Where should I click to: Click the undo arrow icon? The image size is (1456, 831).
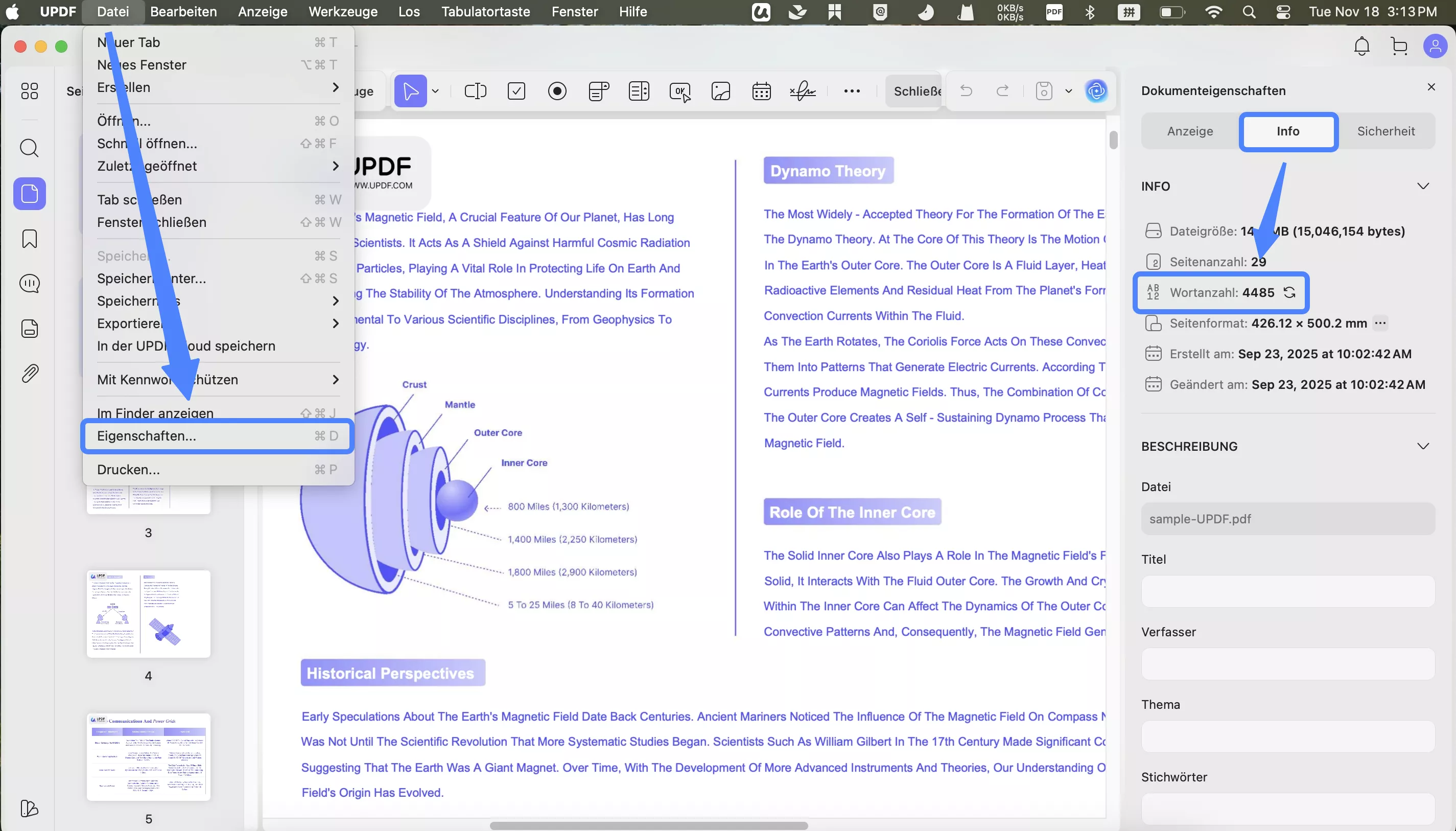pyautogui.click(x=967, y=91)
